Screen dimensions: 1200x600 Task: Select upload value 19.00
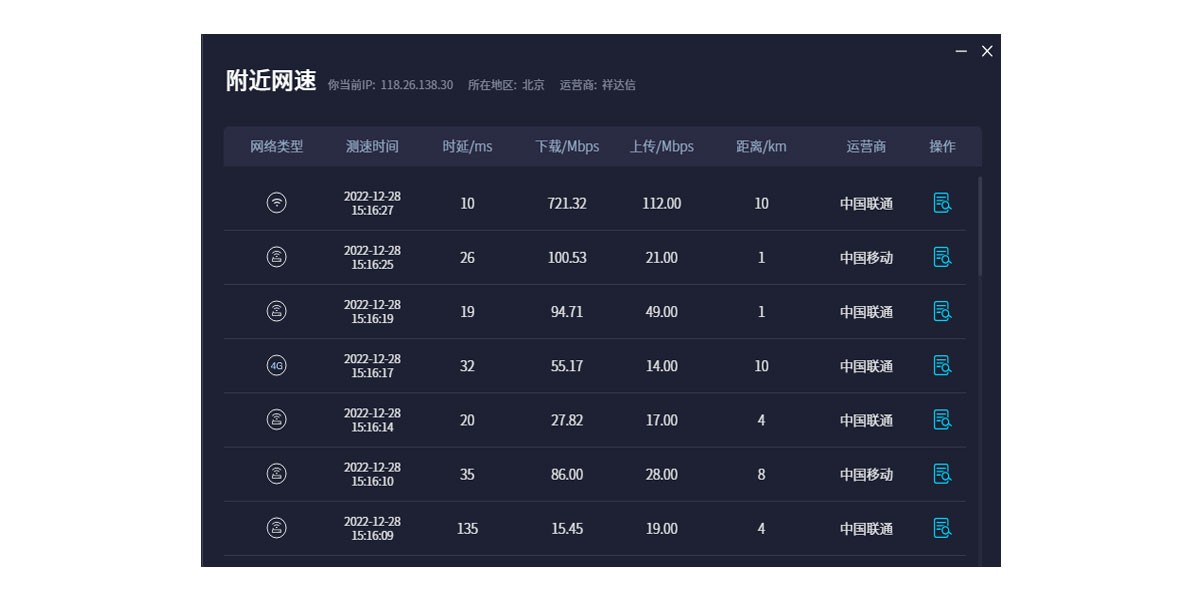tap(661, 527)
